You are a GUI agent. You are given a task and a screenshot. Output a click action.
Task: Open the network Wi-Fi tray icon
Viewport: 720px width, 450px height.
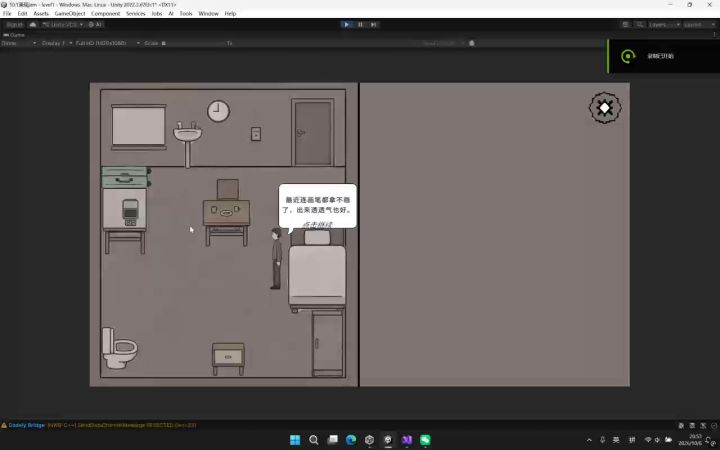[647, 440]
